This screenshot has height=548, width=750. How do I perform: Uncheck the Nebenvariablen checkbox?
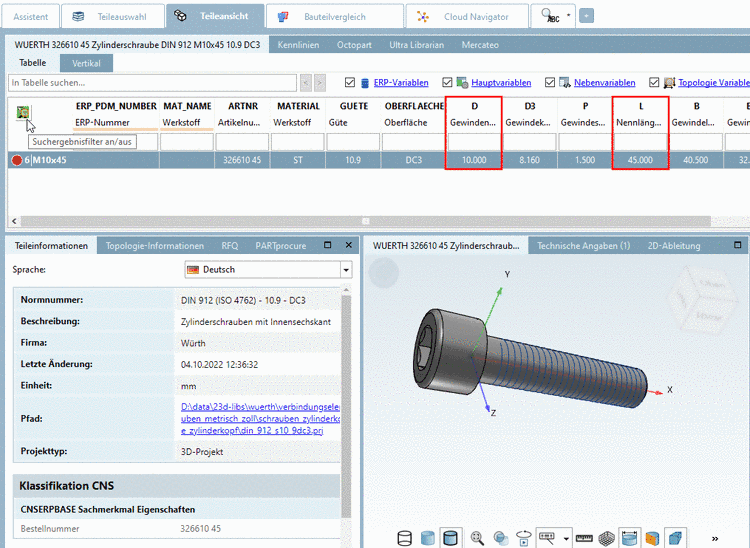point(550,82)
